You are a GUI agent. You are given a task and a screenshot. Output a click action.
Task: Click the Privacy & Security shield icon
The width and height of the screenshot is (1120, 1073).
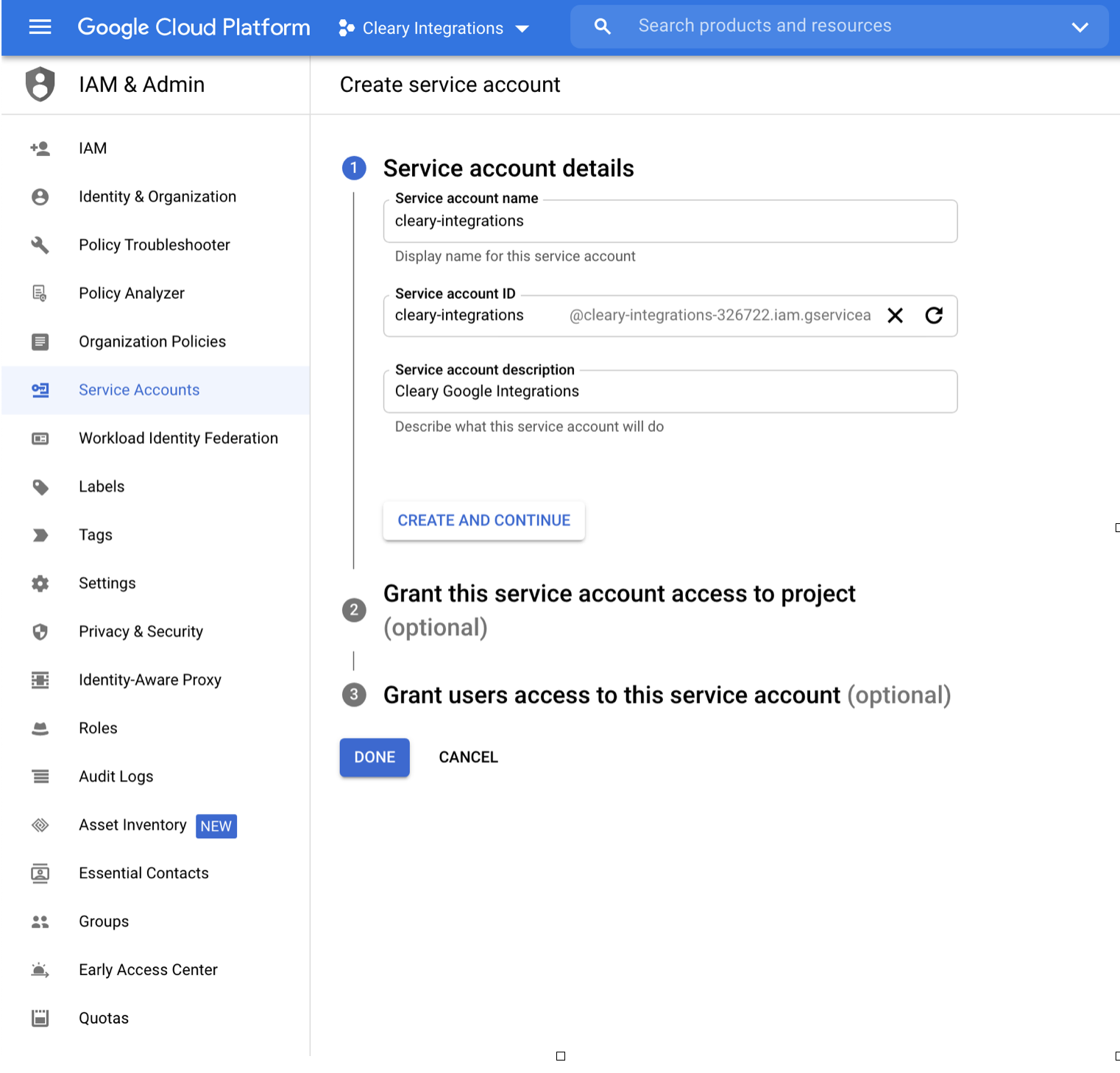tap(40, 632)
